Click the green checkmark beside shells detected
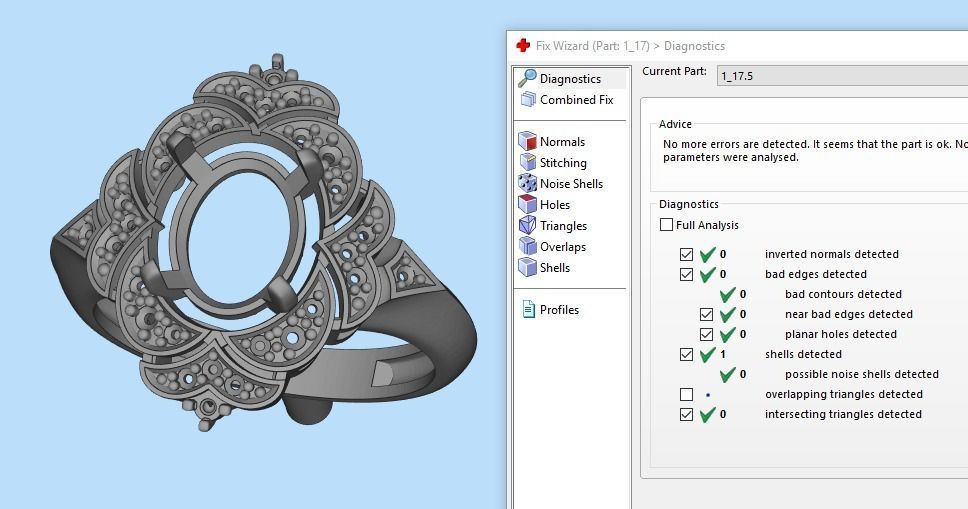Viewport: 968px width, 509px height. (707, 354)
